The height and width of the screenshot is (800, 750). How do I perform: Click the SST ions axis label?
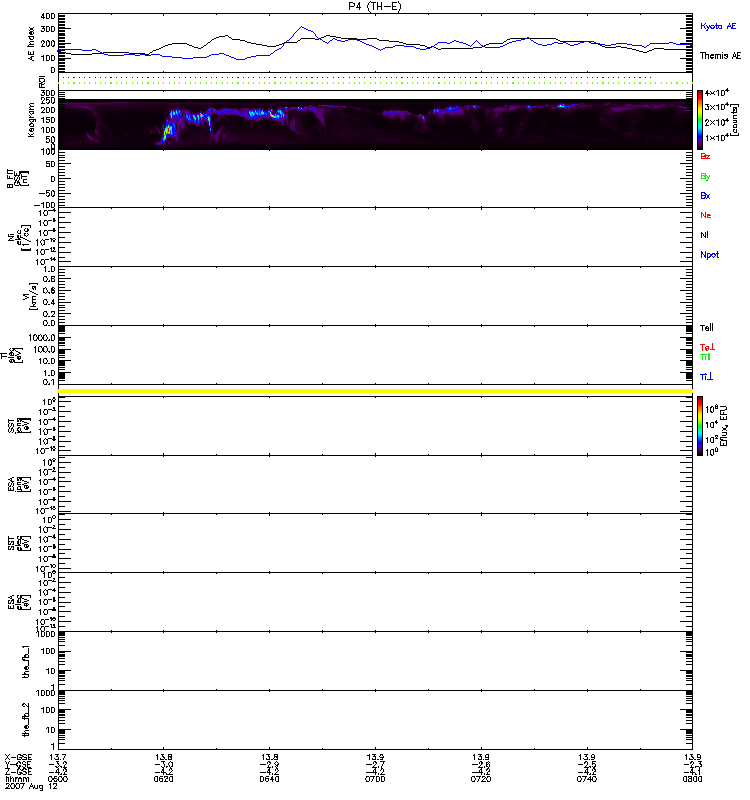click(19, 426)
